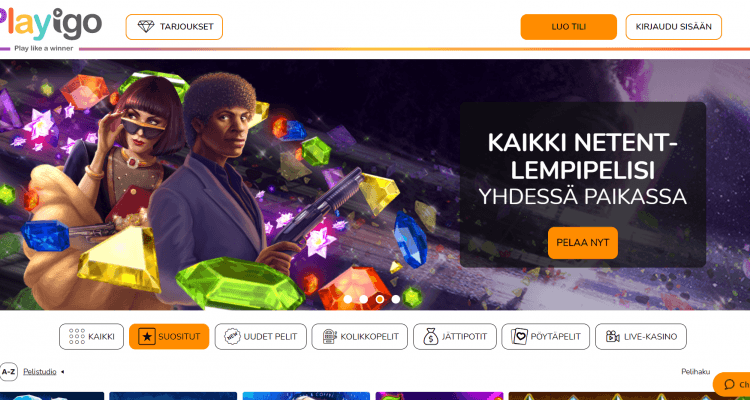The height and width of the screenshot is (400, 750).
Task: Click the star icon for Suositut
Action: [x=147, y=336]
